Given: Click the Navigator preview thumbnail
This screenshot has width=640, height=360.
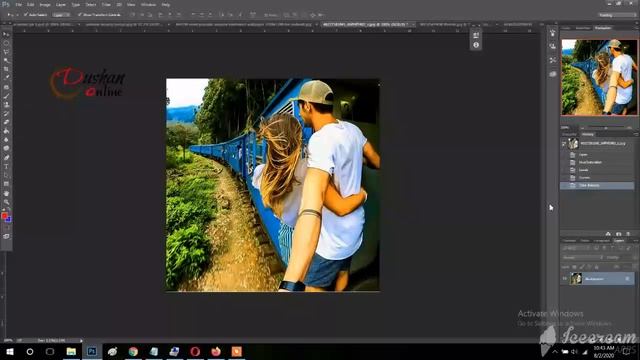Looking at the screenshot, I should [x=599, y=77].
